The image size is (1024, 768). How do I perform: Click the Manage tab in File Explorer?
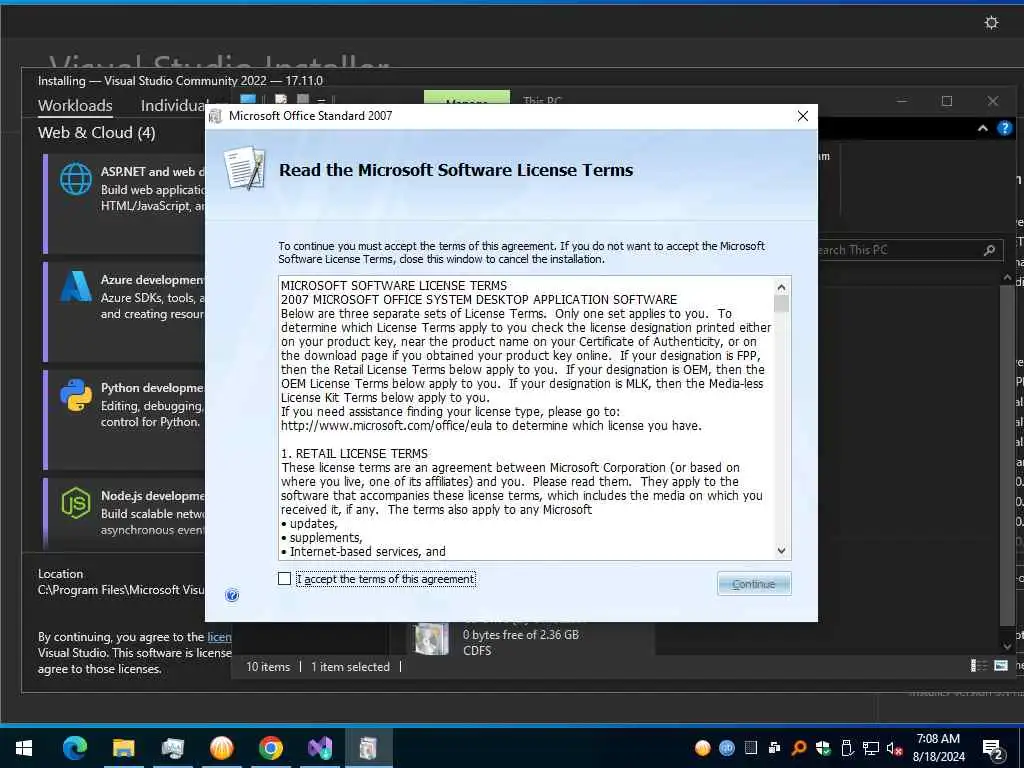click(467, 99)
